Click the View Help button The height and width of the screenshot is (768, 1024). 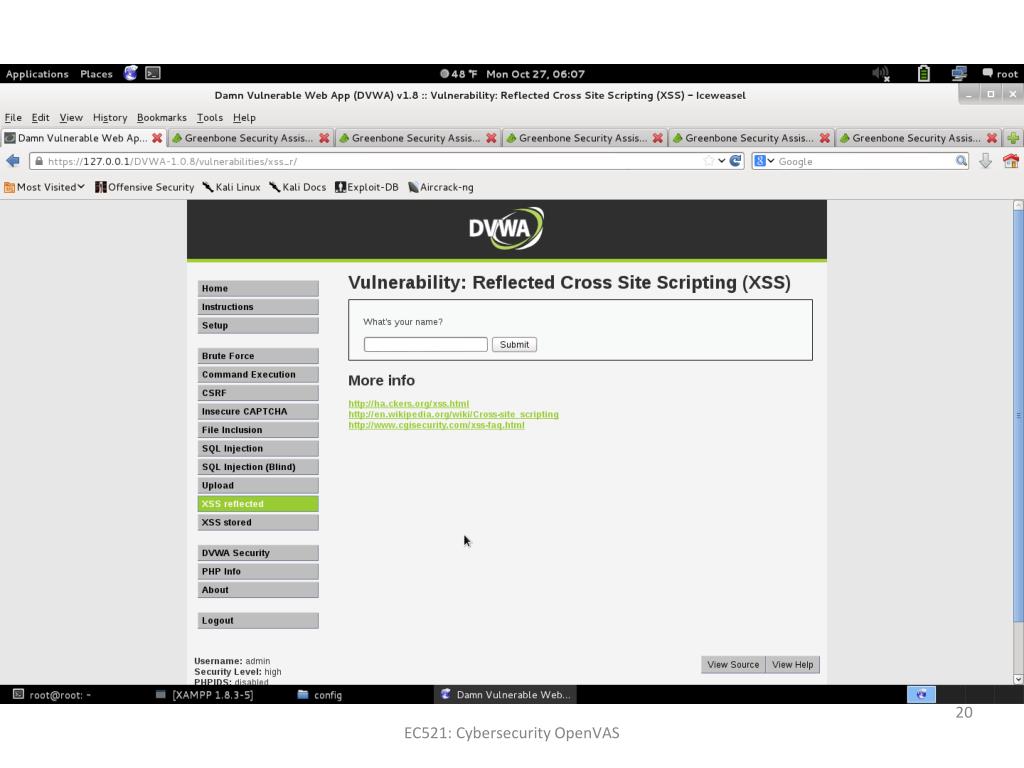tap(792, 664)
